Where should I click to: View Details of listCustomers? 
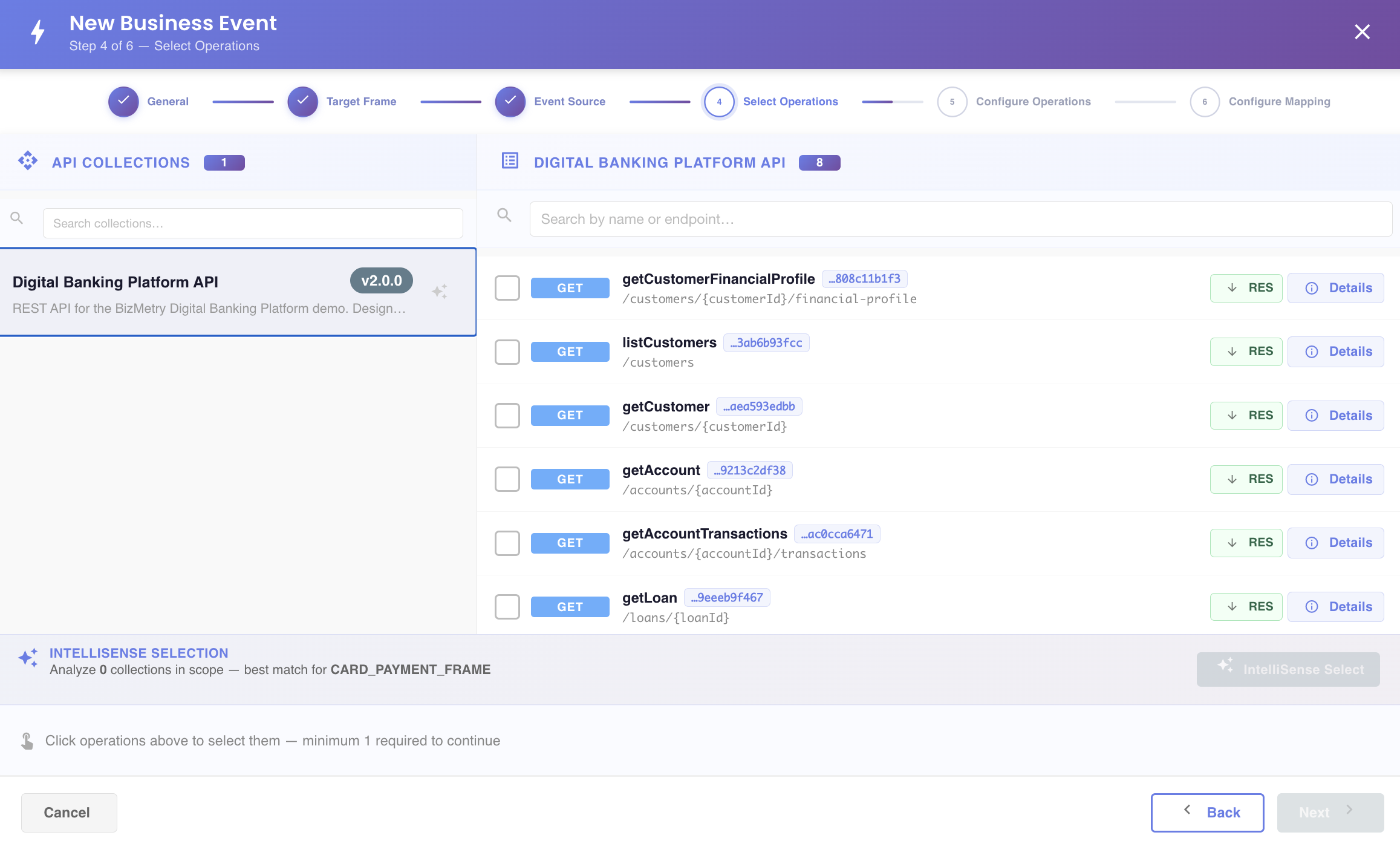click(x=1336, y=352)
